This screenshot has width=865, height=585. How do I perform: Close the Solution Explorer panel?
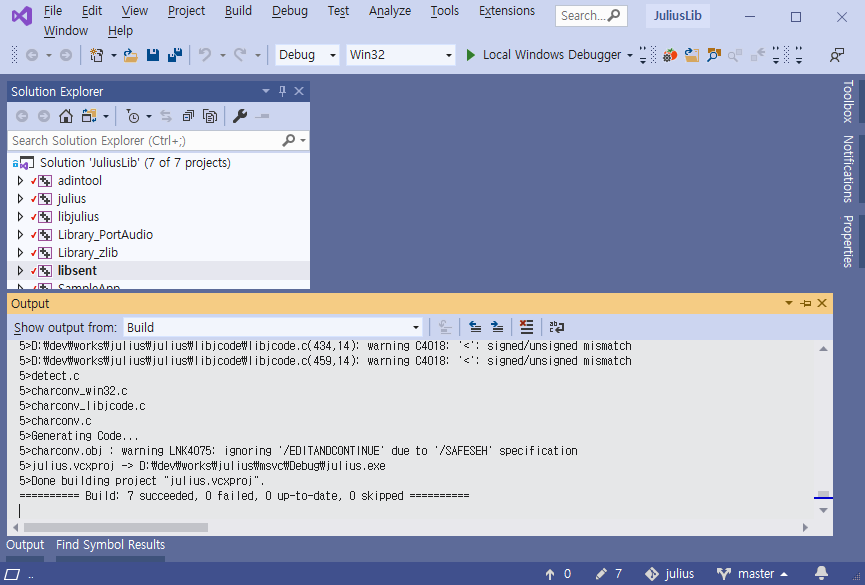(299, 91)
